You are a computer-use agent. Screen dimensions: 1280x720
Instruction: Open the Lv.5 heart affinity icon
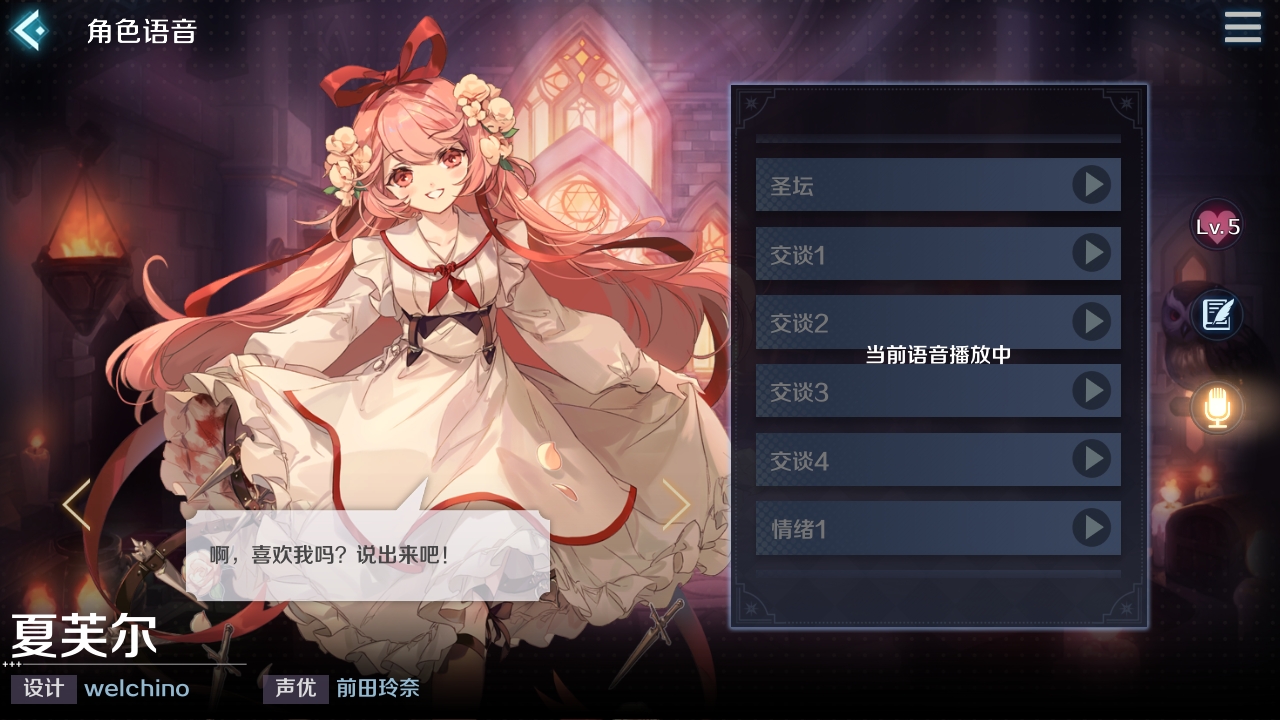[x=1217, y=226]
